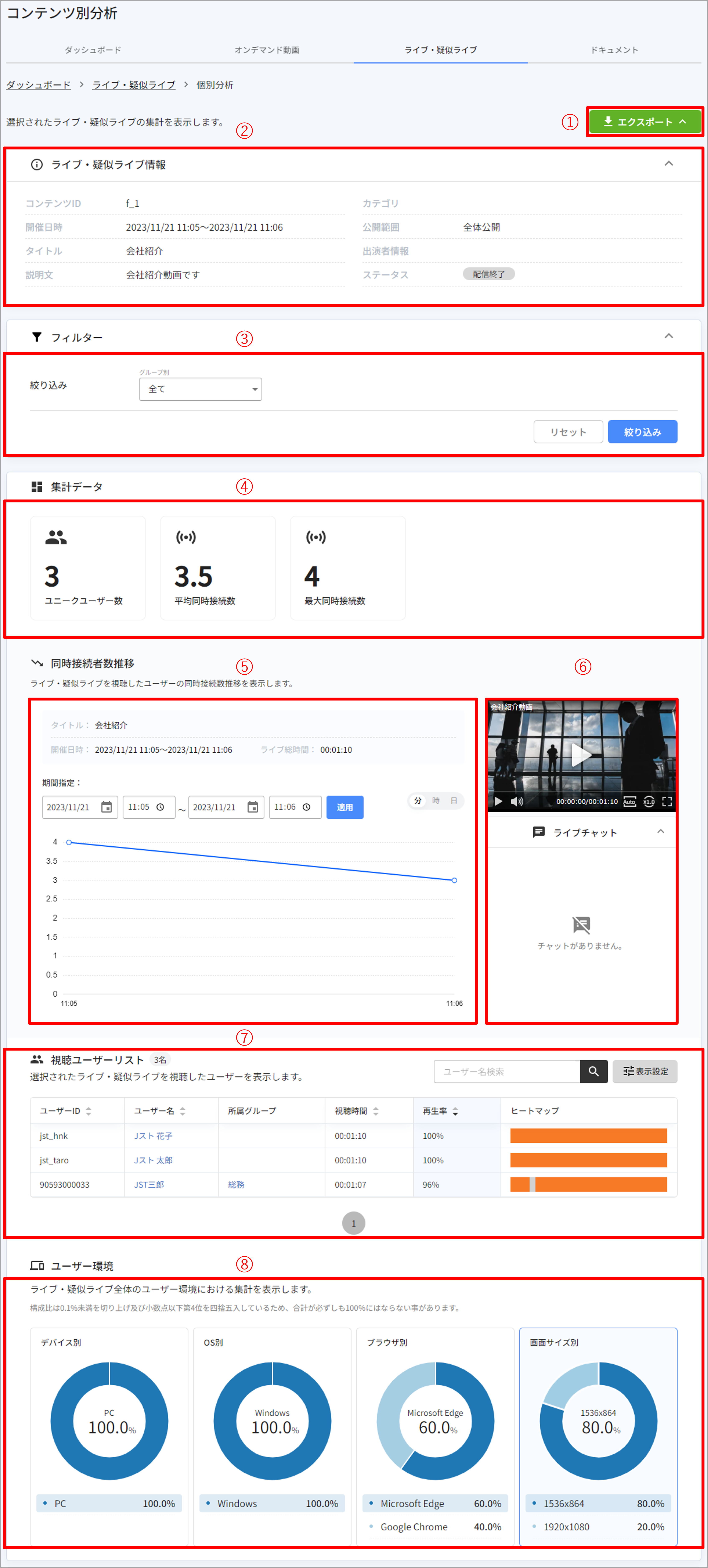Click the 画面サイズ別 donut chart
Screen dimensions: 708x1568
click(598, 1421)
